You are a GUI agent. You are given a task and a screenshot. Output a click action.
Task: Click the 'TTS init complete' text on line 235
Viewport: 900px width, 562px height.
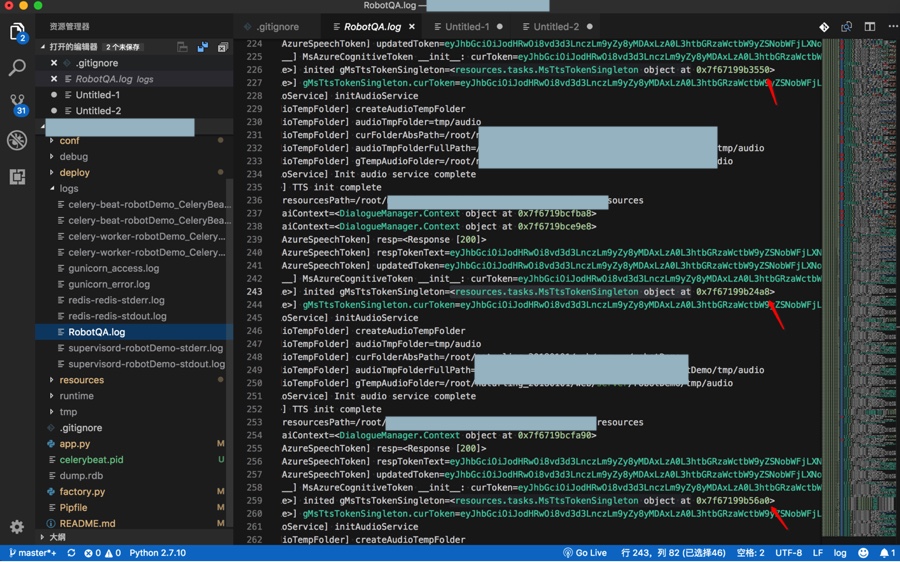tap(336, 187)
